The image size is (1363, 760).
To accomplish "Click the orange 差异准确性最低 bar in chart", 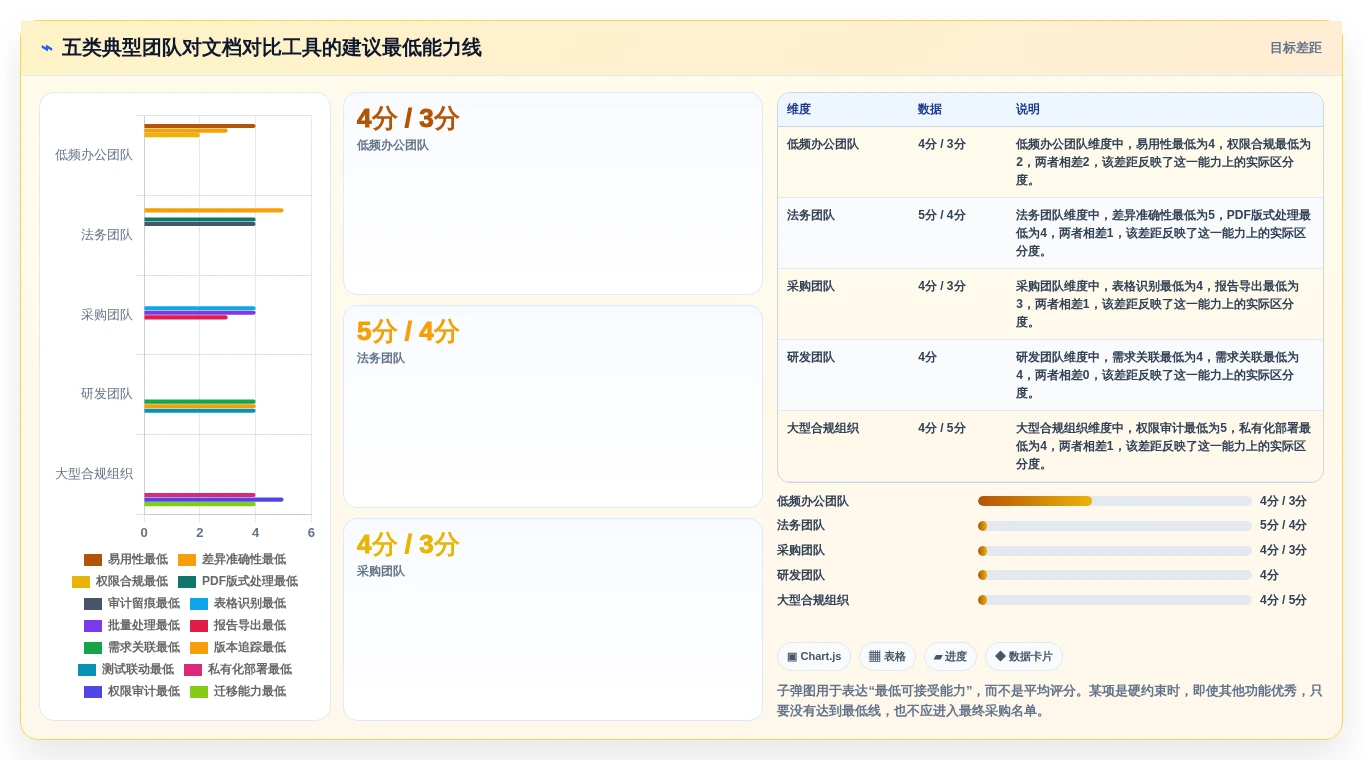I will point(214,210).
